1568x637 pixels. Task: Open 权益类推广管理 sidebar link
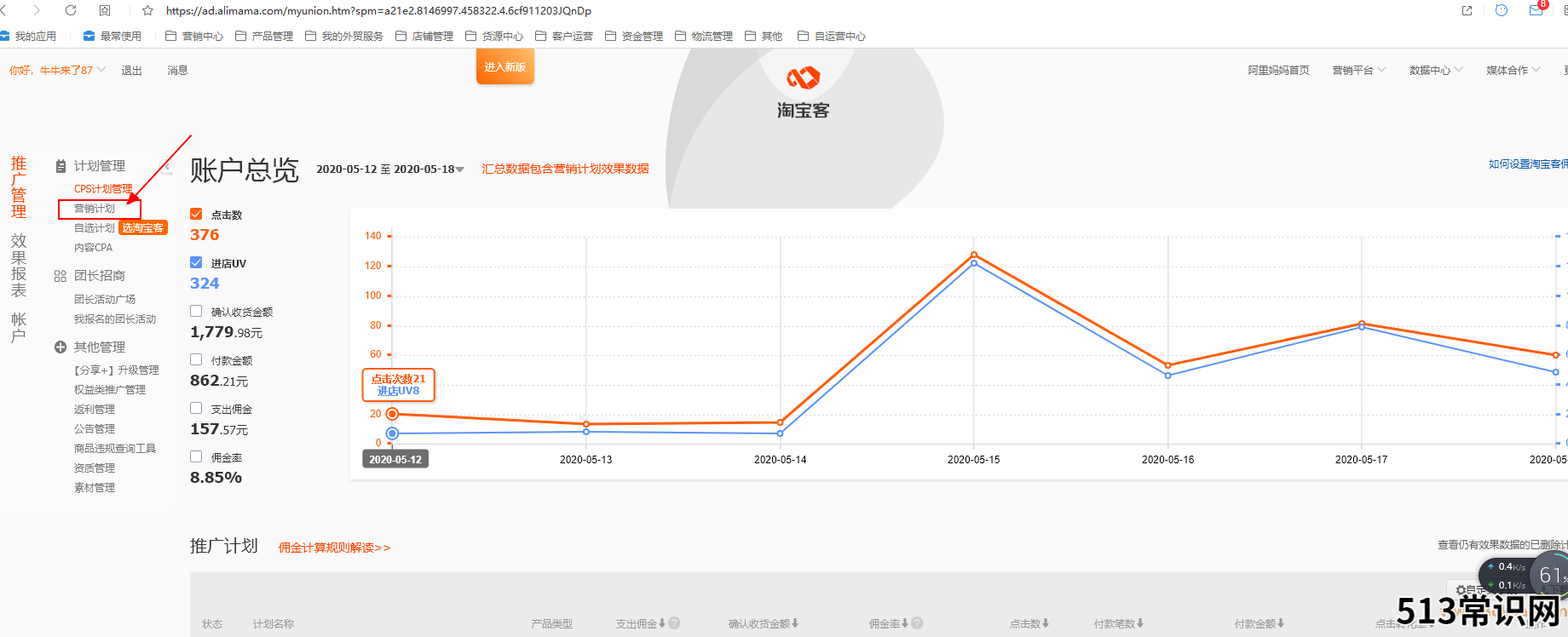coord(110,390)
